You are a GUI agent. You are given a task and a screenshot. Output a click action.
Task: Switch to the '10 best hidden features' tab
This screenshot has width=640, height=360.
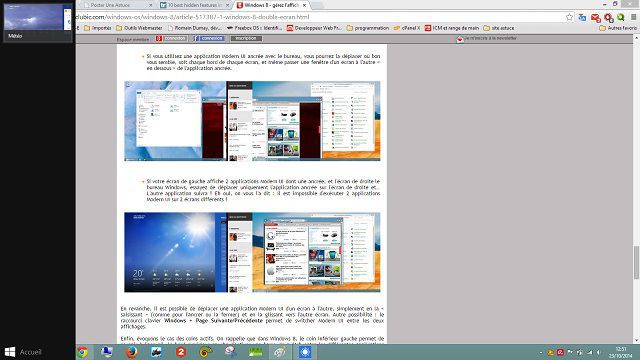[191, 5]
